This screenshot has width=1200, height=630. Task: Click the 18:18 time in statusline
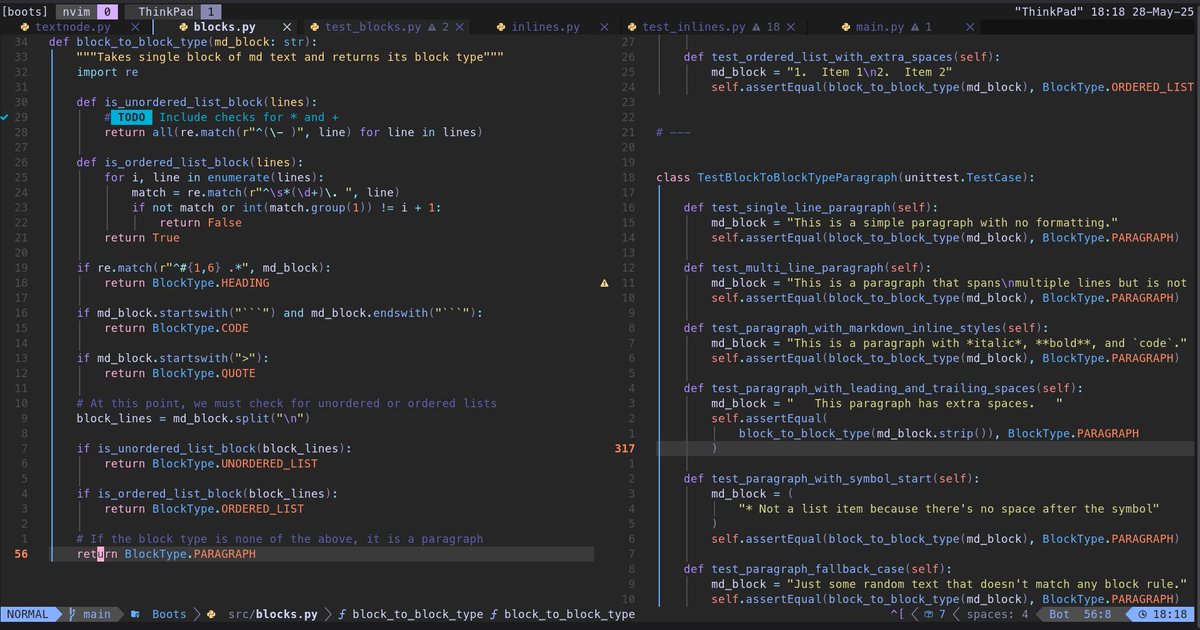[1169, 614]
